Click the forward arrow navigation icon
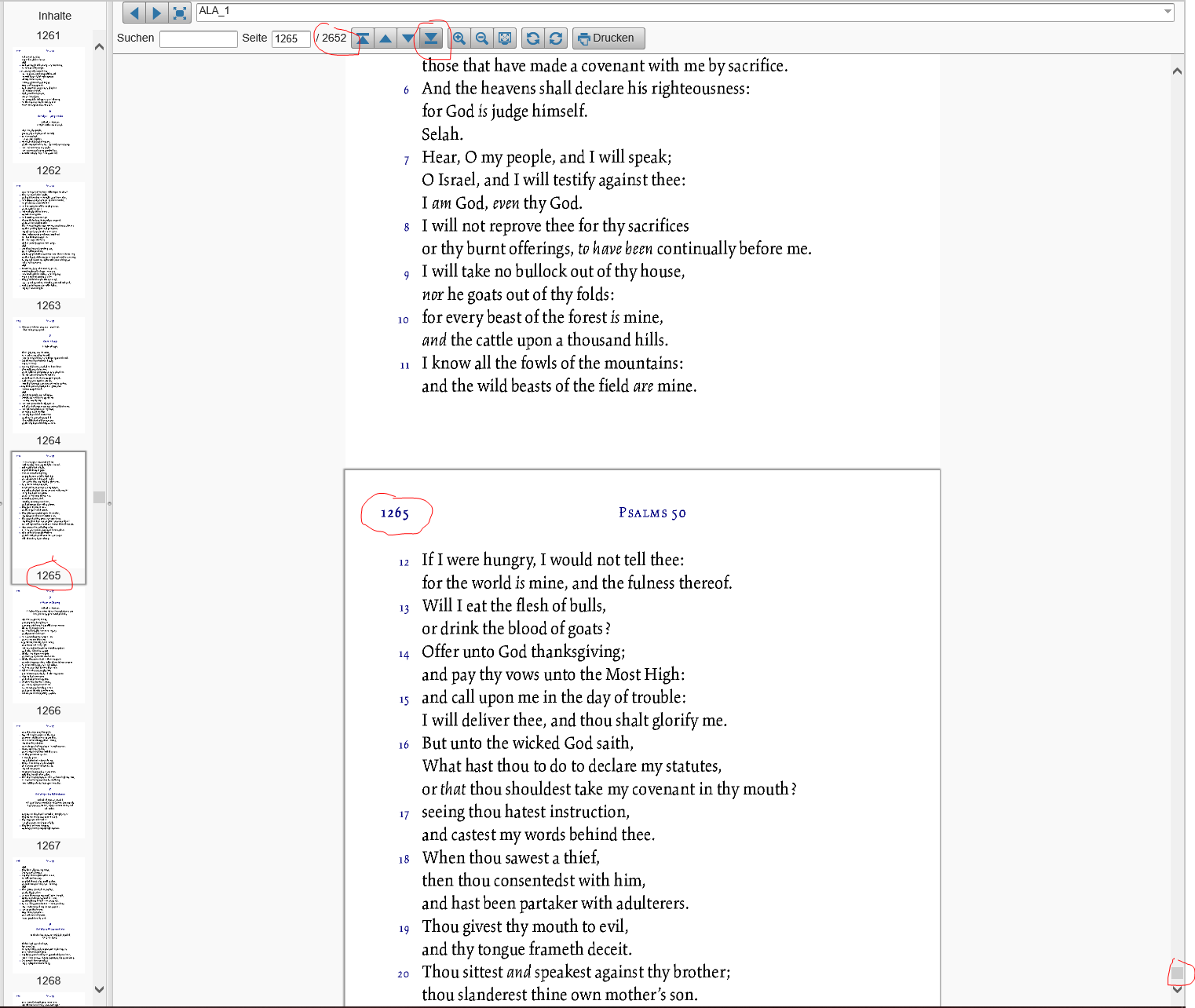Image resolution: width=1195 pixels, height=1008 pixels. coord(157,13)
